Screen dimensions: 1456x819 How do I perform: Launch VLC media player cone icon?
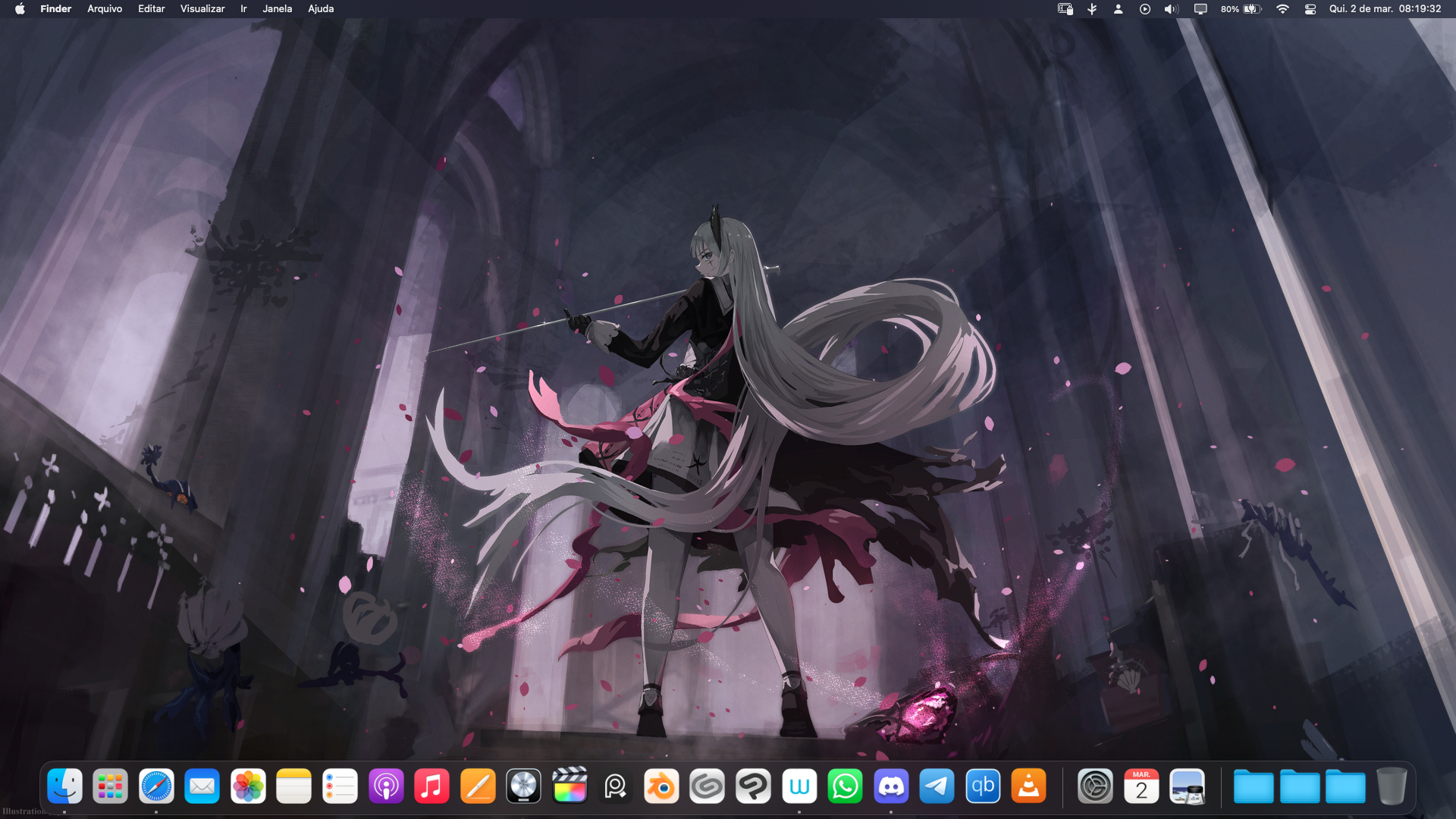(1029, 786)
